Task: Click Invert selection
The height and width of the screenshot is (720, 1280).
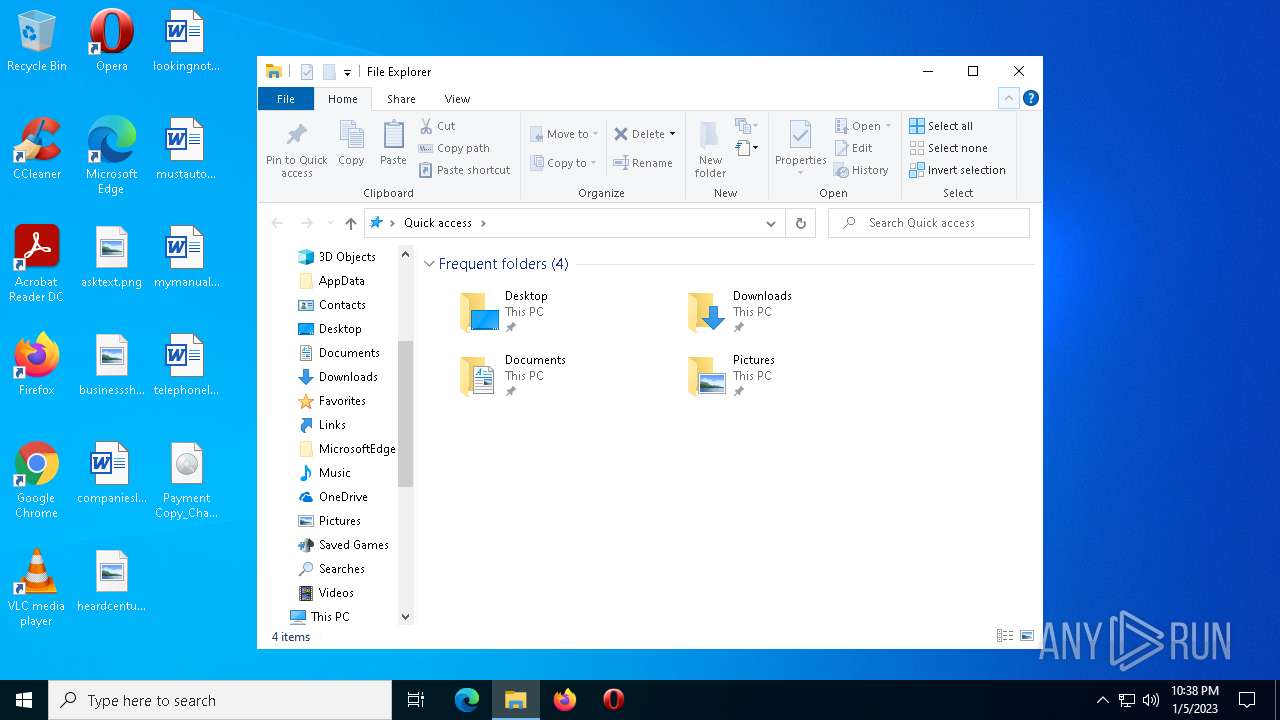Action: click(x=957, y=170)
